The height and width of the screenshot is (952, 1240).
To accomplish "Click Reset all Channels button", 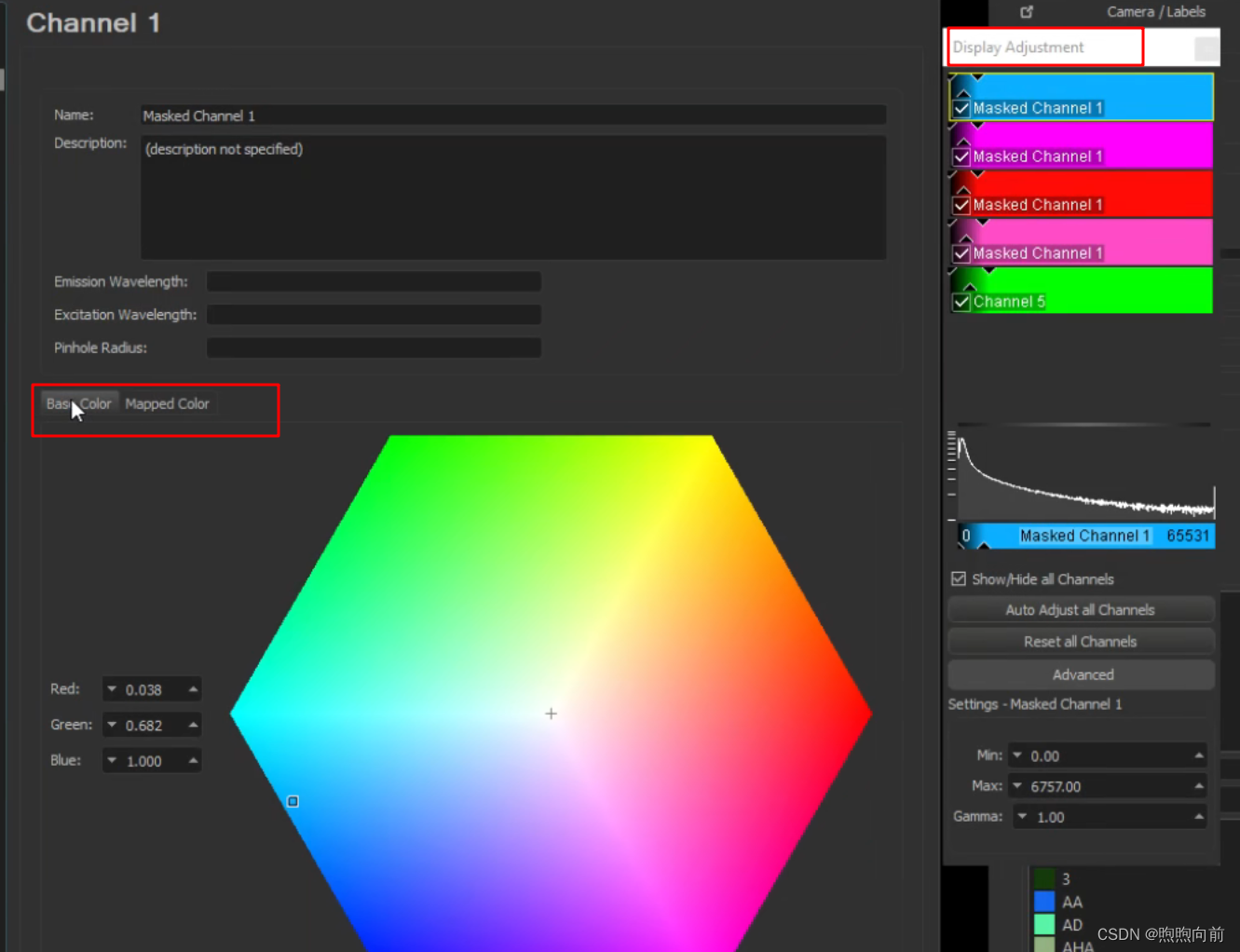I will pos(1081,642).
